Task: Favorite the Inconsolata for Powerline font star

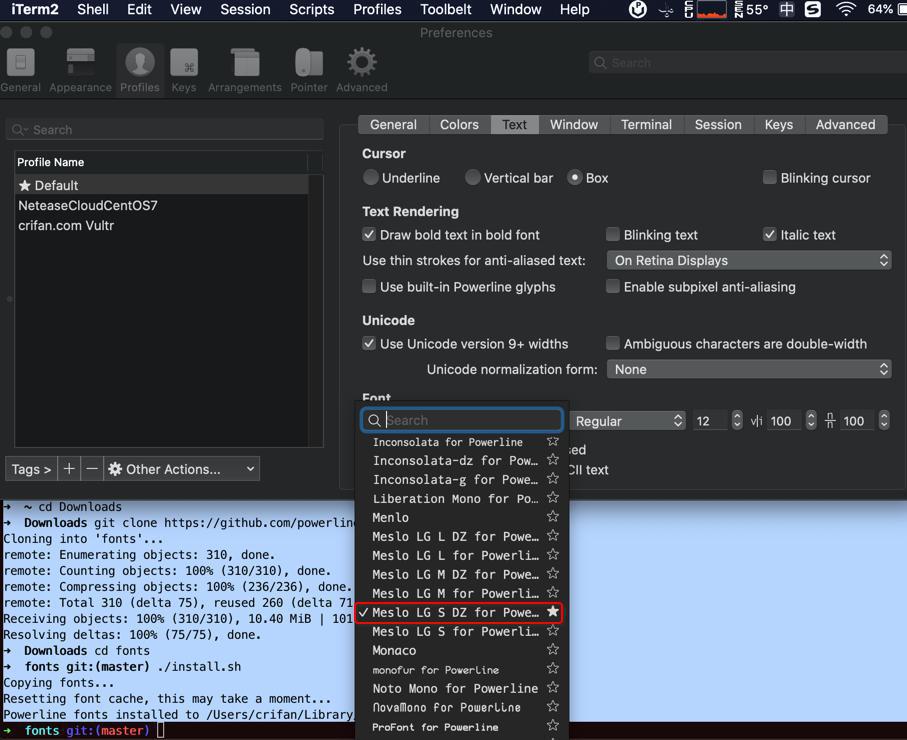Action: pos(553,441)
